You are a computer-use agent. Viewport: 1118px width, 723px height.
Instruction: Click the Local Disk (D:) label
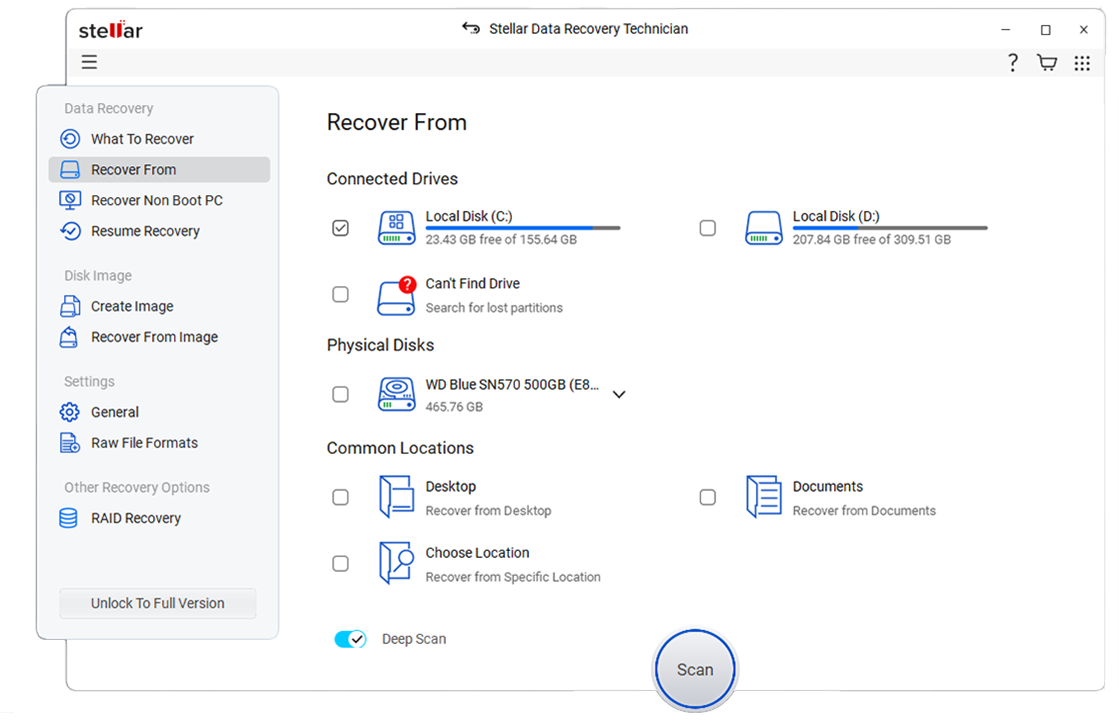tap(836, 216)
